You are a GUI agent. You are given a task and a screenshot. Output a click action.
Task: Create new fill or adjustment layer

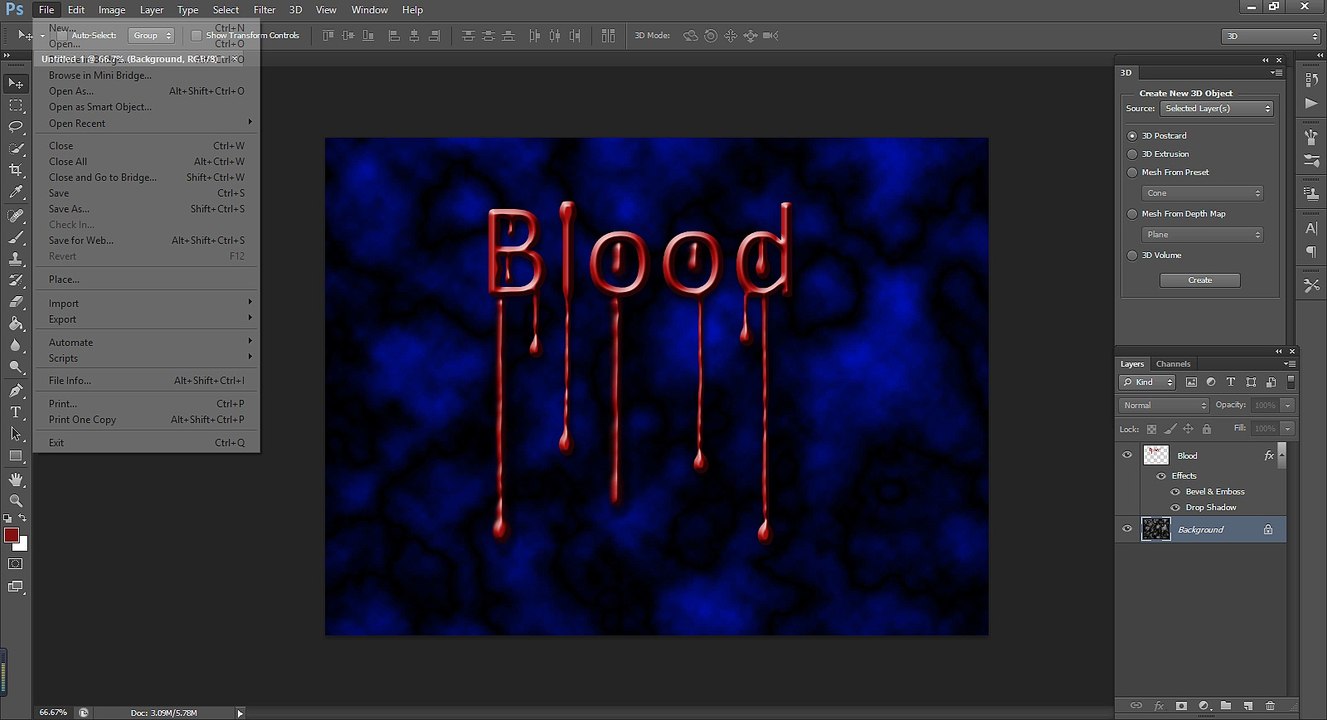(1204, 706)
